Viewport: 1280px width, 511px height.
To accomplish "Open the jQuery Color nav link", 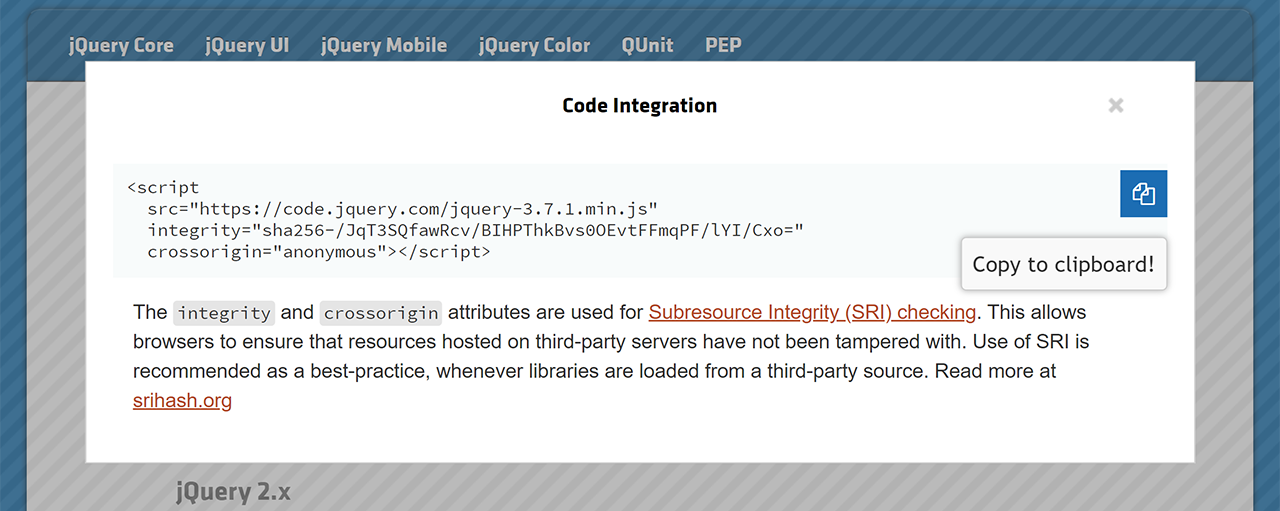I will [534, 45].
